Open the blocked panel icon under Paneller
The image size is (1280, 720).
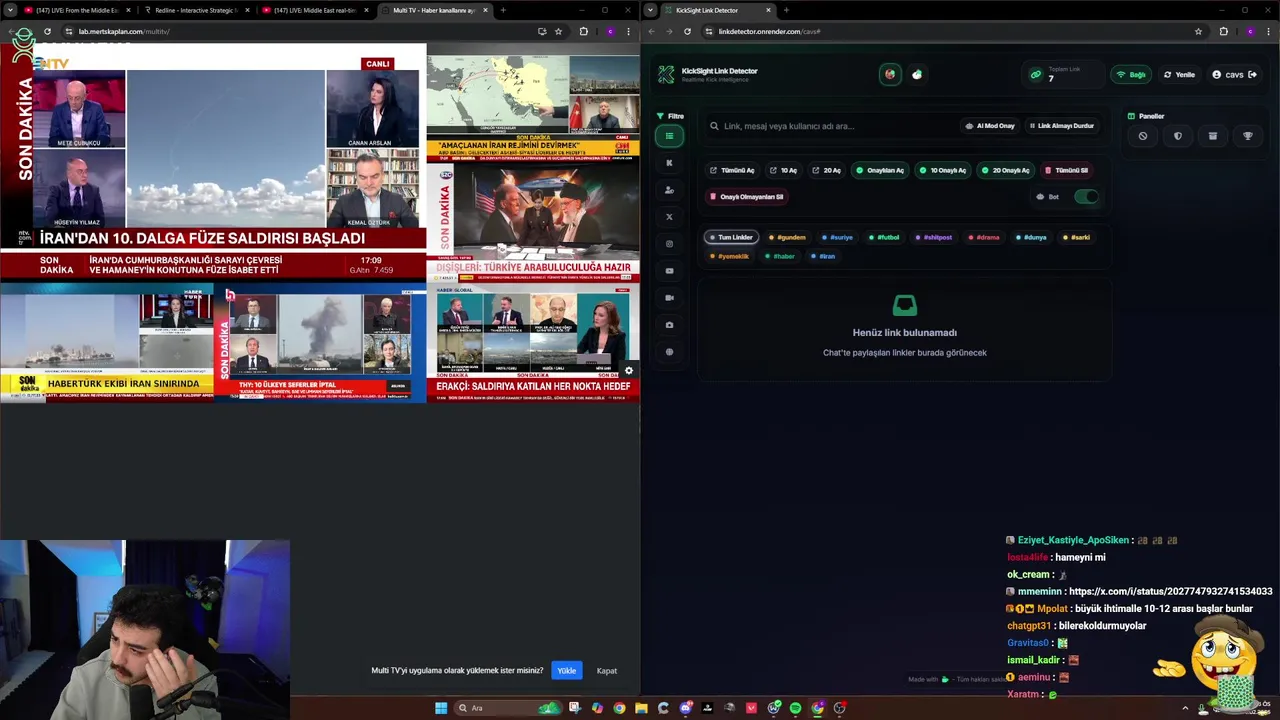(x=1143, y=136)
